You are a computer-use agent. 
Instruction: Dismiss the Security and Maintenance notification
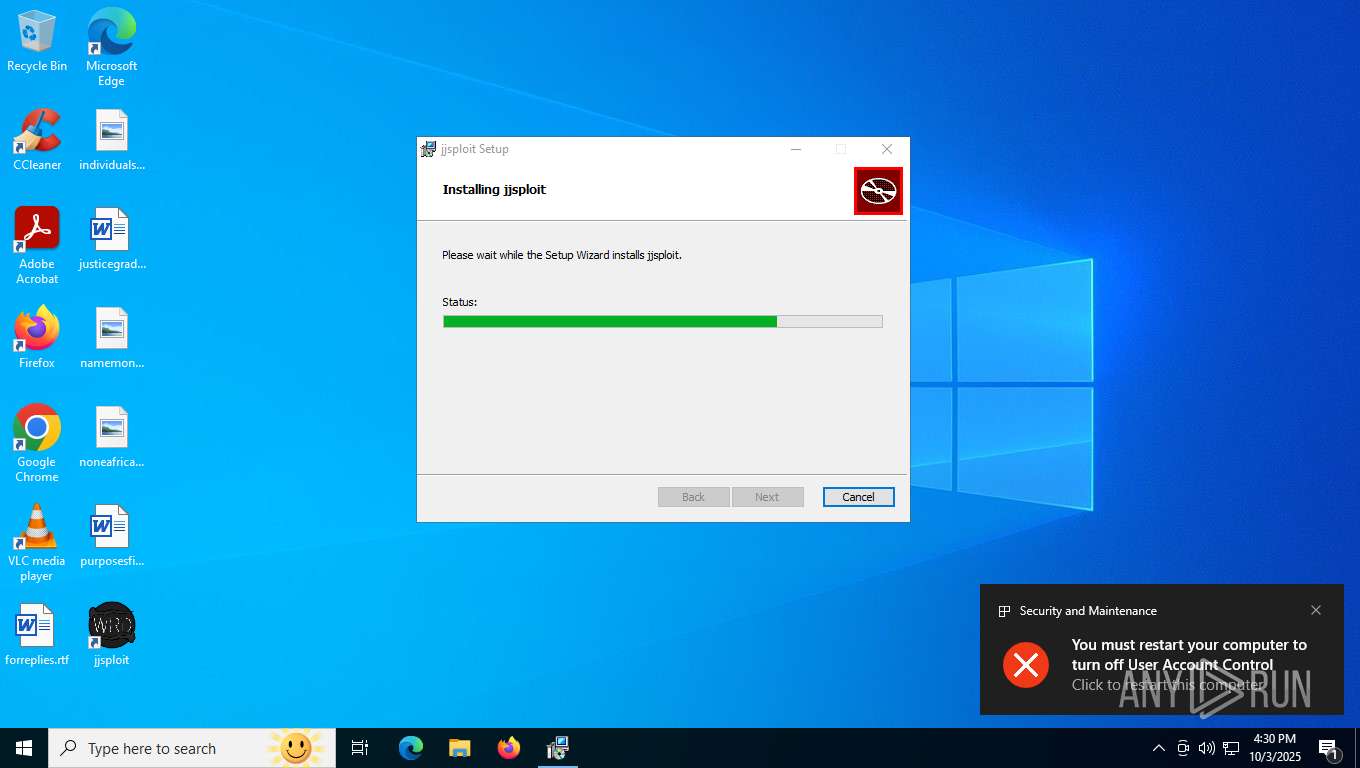[x=1316, y=610]
